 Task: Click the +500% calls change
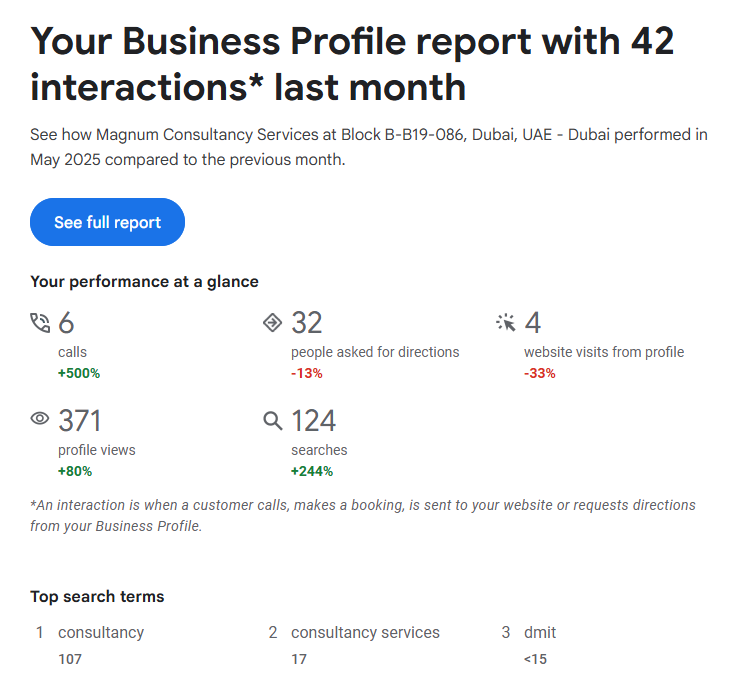pyautogui.click(x=79, y=373)
